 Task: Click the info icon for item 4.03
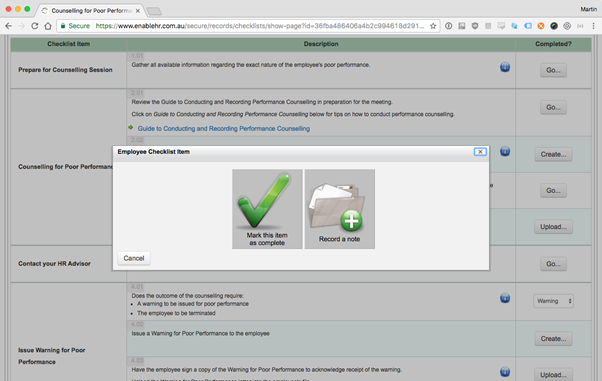pyautogui.click(x=505, y=371)
